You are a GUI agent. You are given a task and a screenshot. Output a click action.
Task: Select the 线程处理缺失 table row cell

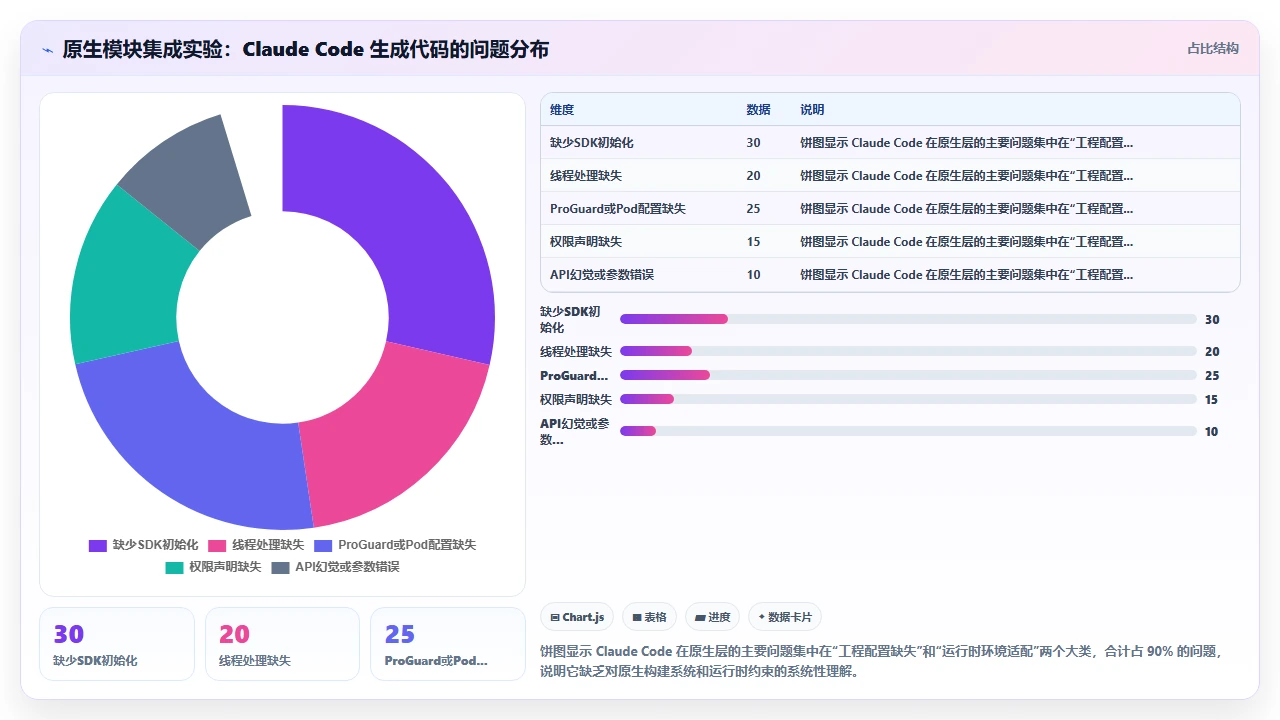pos(585,176)
